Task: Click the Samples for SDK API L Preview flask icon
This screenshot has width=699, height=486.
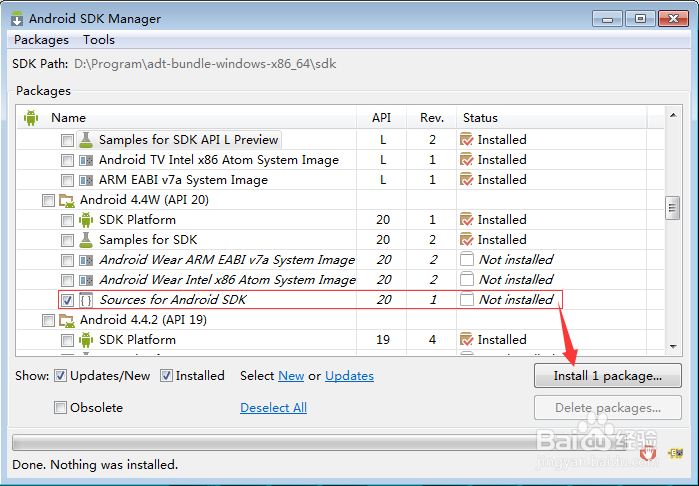Action: [86, 140]
